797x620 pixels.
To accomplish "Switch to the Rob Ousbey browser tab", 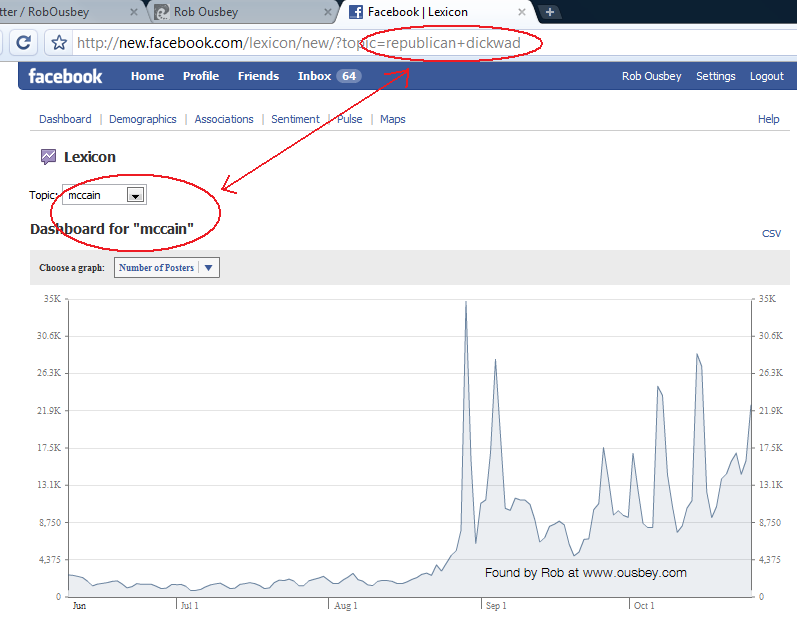I will (241, 12).
